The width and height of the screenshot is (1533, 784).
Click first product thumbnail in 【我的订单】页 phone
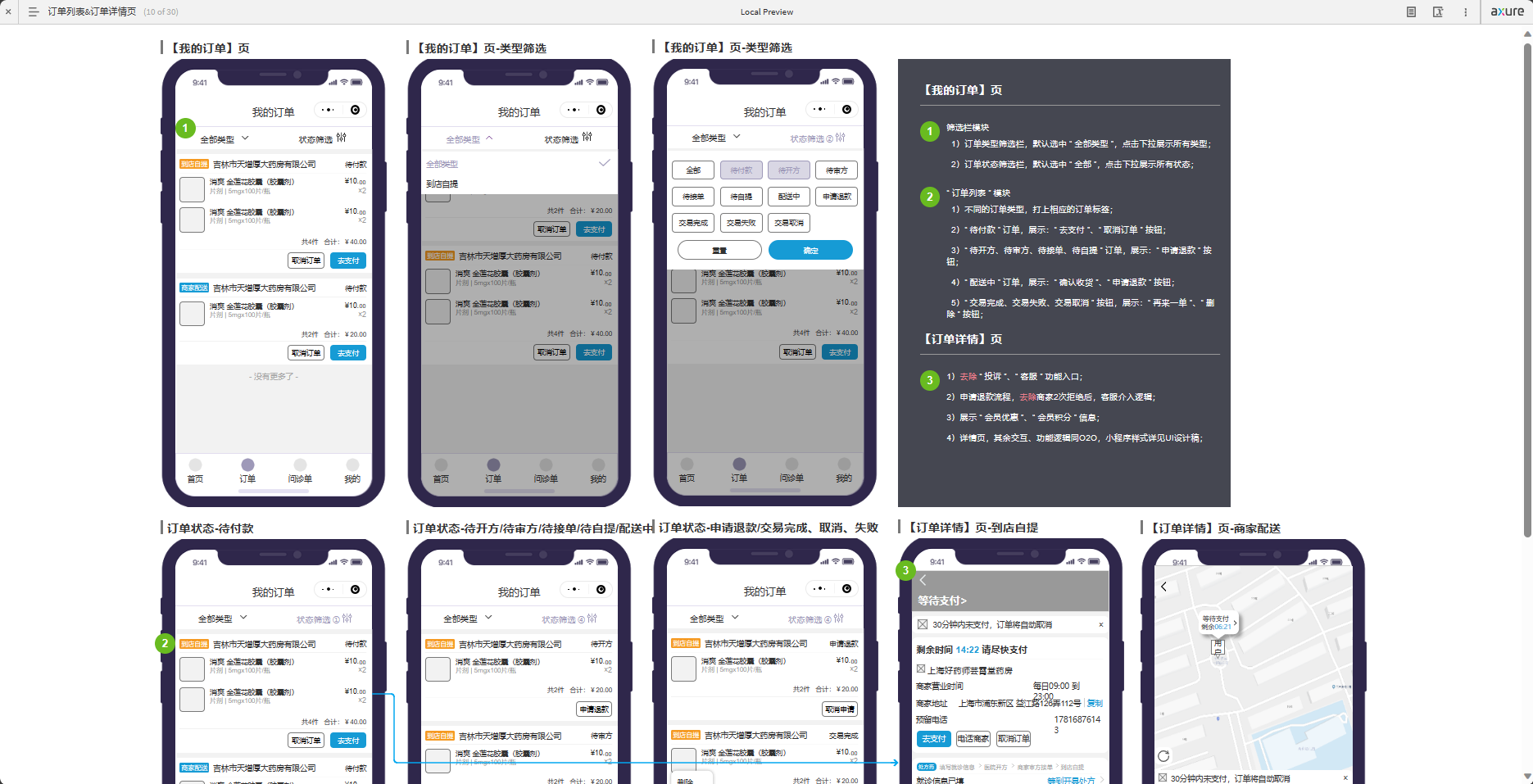[192, 189]
